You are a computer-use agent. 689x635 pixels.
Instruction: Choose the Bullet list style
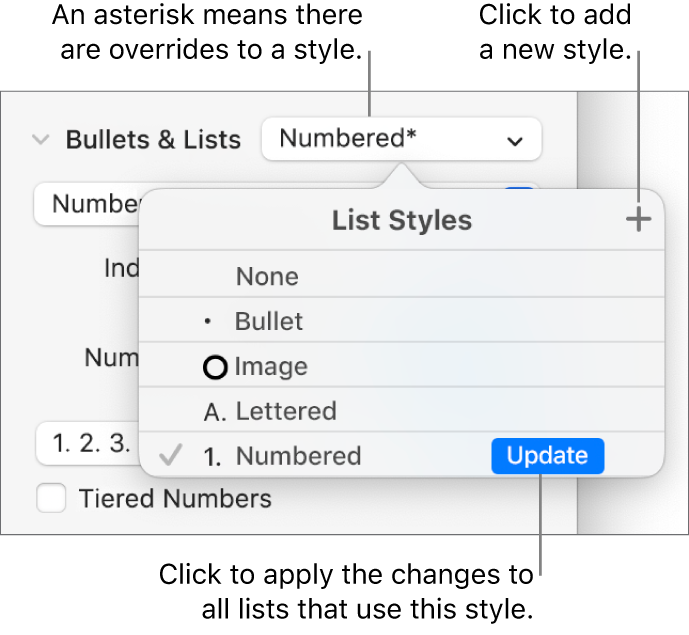coord(269,322)
